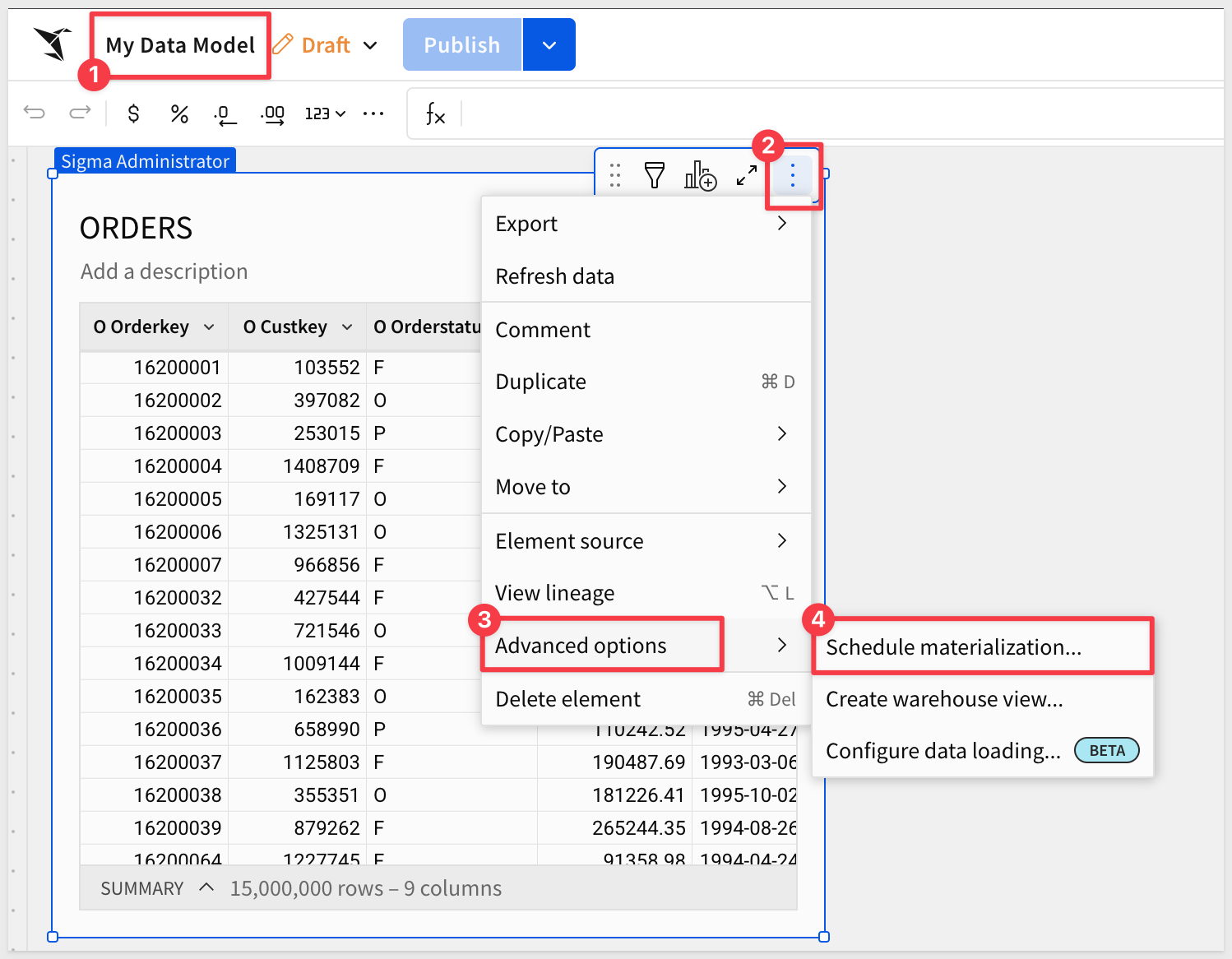1232x959 pixels.
Task: Select Create warehouse view option
Action: 943,699
